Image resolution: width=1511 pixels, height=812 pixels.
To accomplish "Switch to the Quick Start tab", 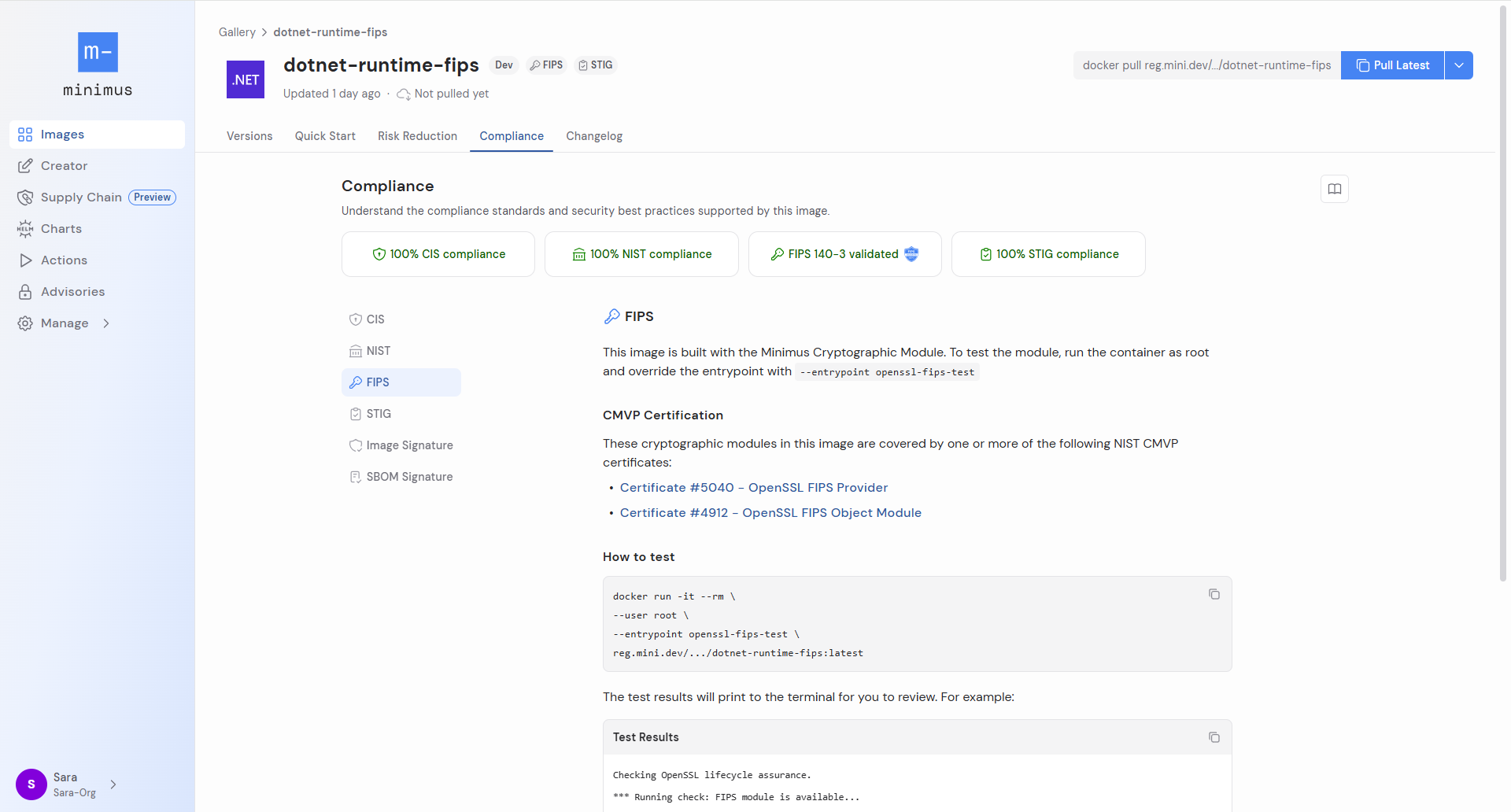I will (325, 136).
